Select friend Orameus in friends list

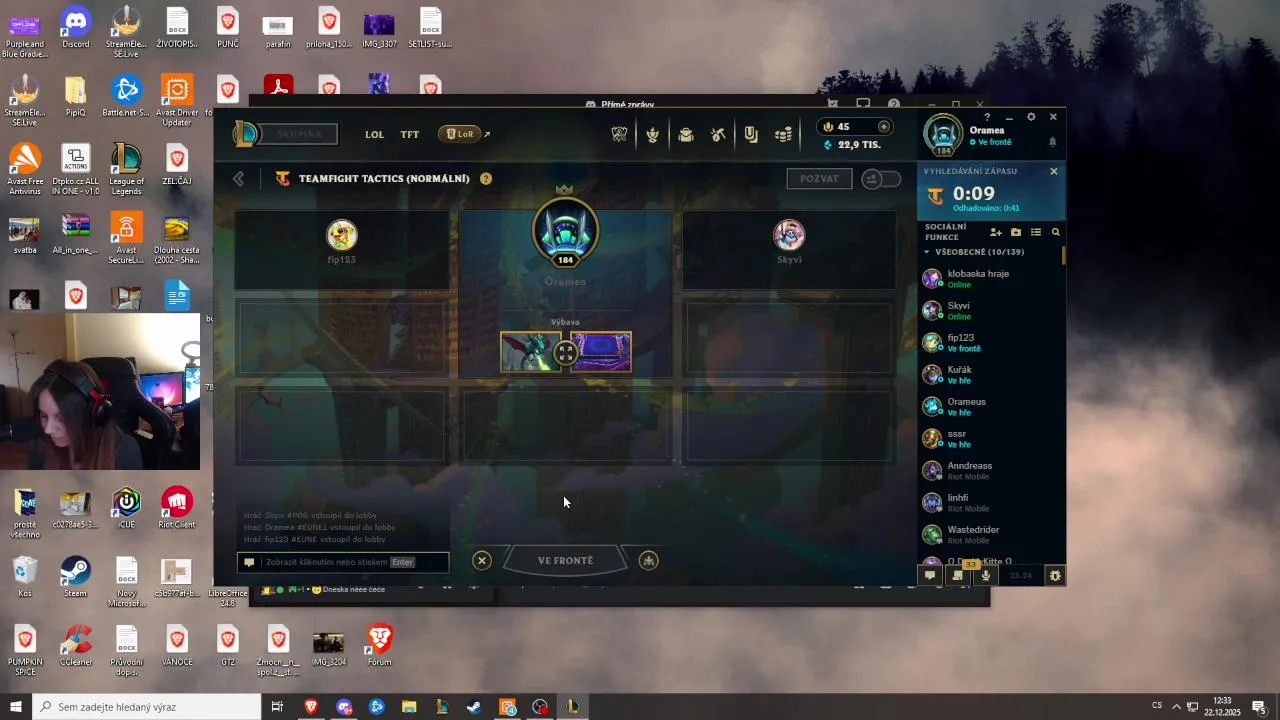click(x=990, y=406)
